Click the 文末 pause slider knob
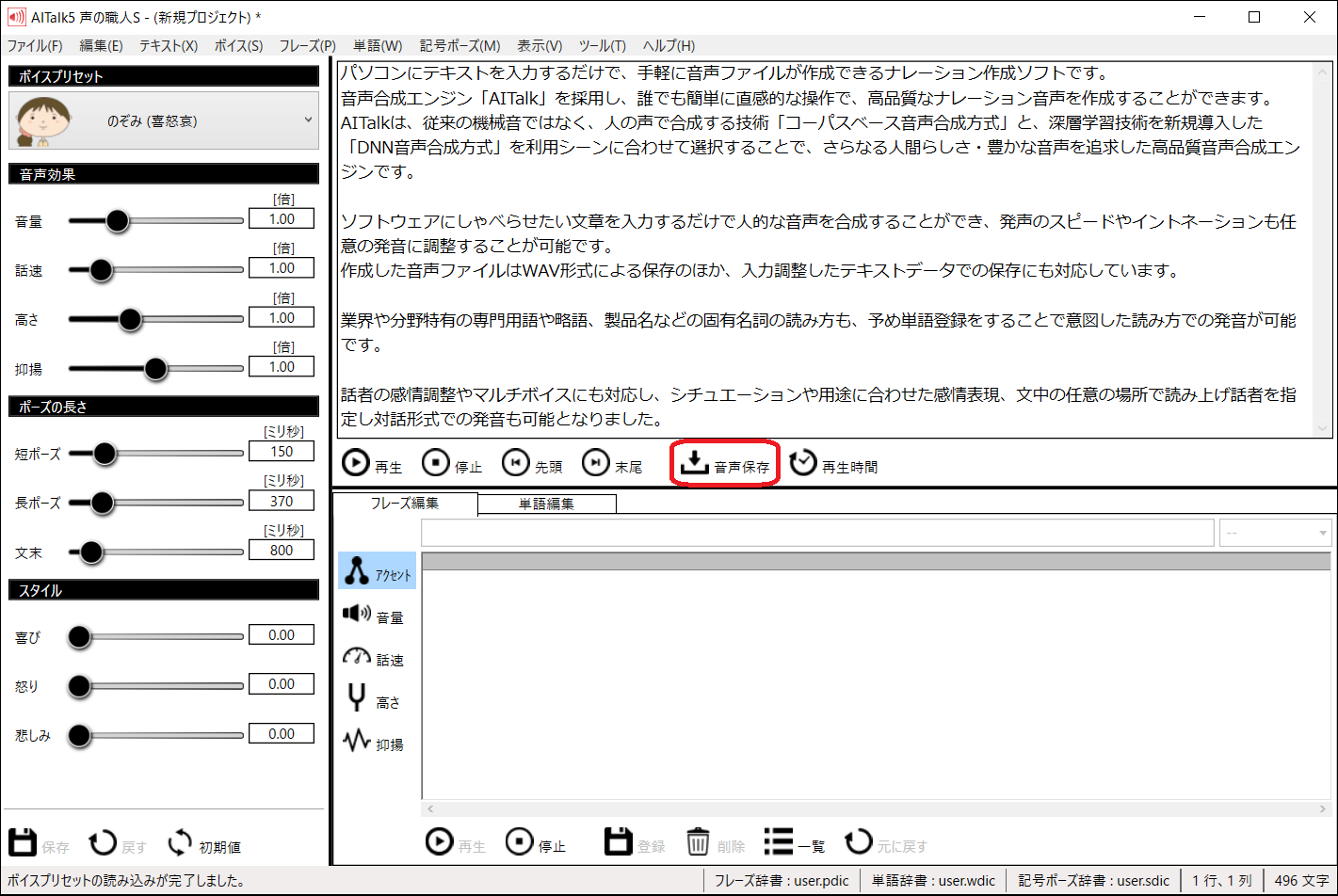Image resolution: width=1338 pixels, height=896 pixels. click(x=91, y=552)
